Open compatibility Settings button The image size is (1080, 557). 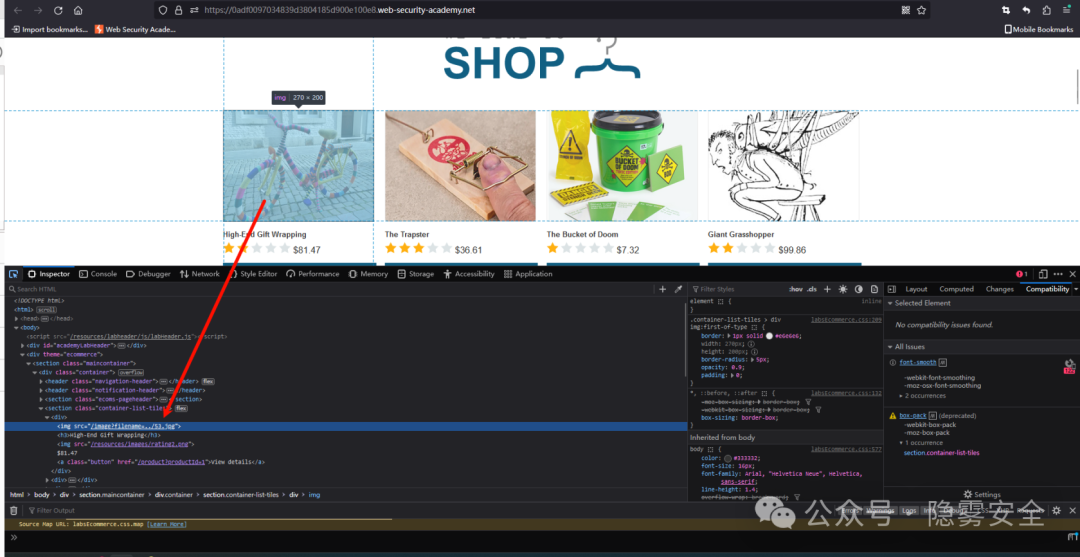tap(982, 494)
